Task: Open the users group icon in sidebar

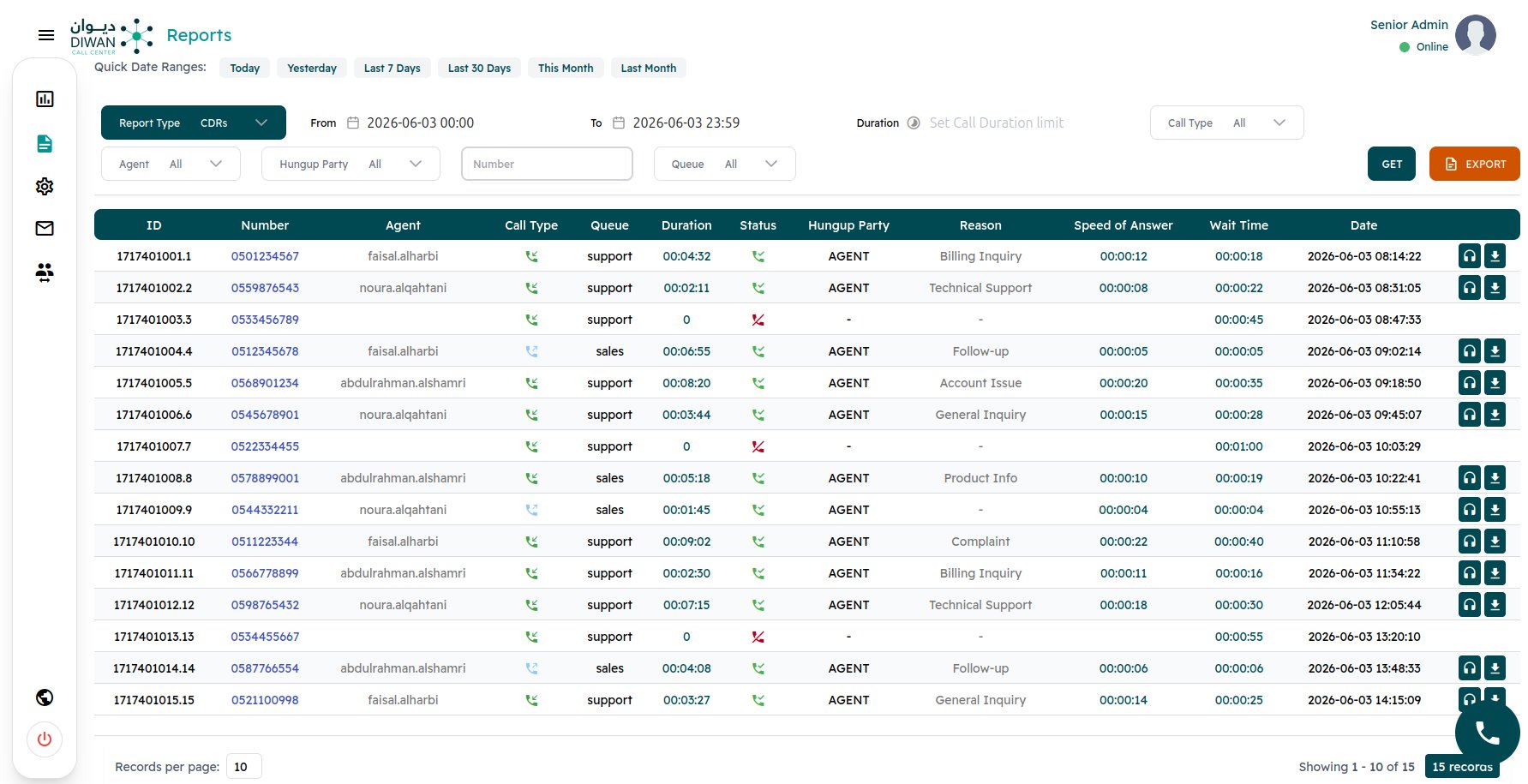Action: [45, 272]
